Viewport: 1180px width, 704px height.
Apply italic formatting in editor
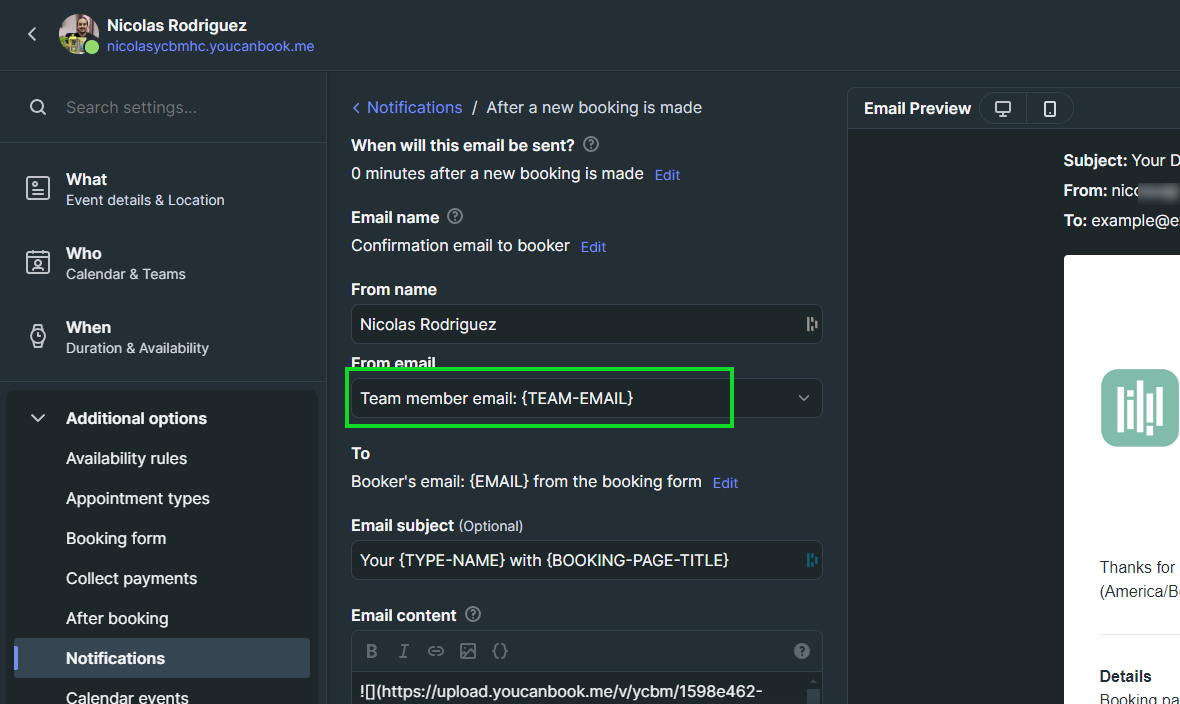click(403, 651)
